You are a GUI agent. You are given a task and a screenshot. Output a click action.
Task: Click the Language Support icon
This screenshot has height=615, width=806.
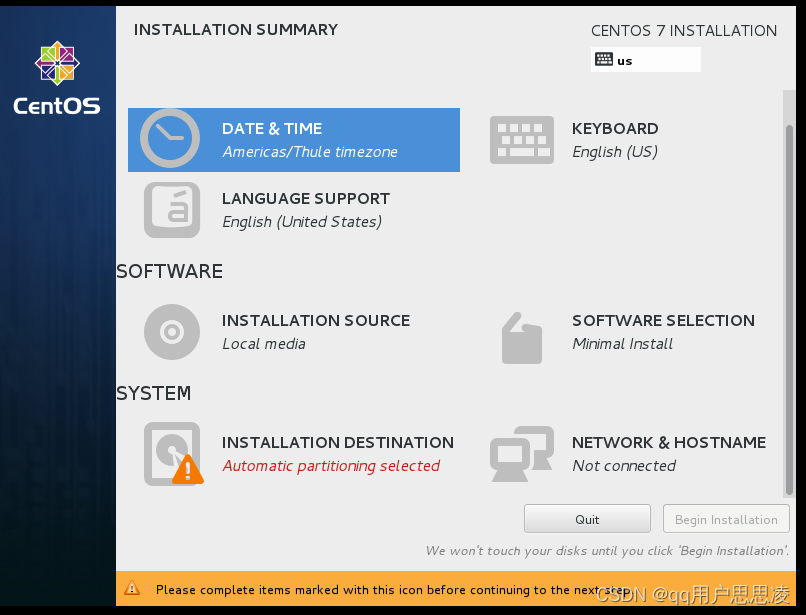pyautogui.click(x=171, y=210)
